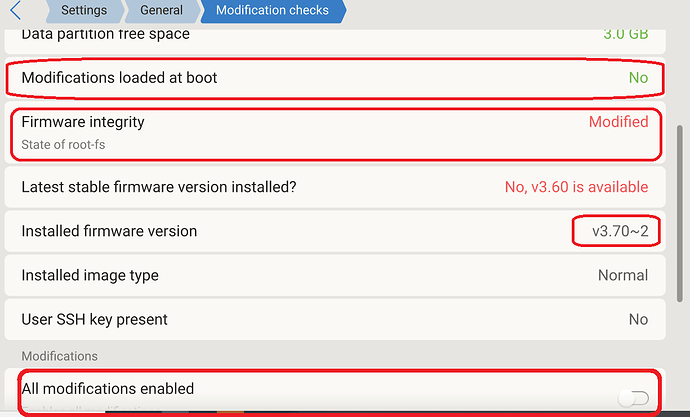Click the Modifications loaded at boot row
The height and width of the screenshot is (417, 690).
point(300,78)
